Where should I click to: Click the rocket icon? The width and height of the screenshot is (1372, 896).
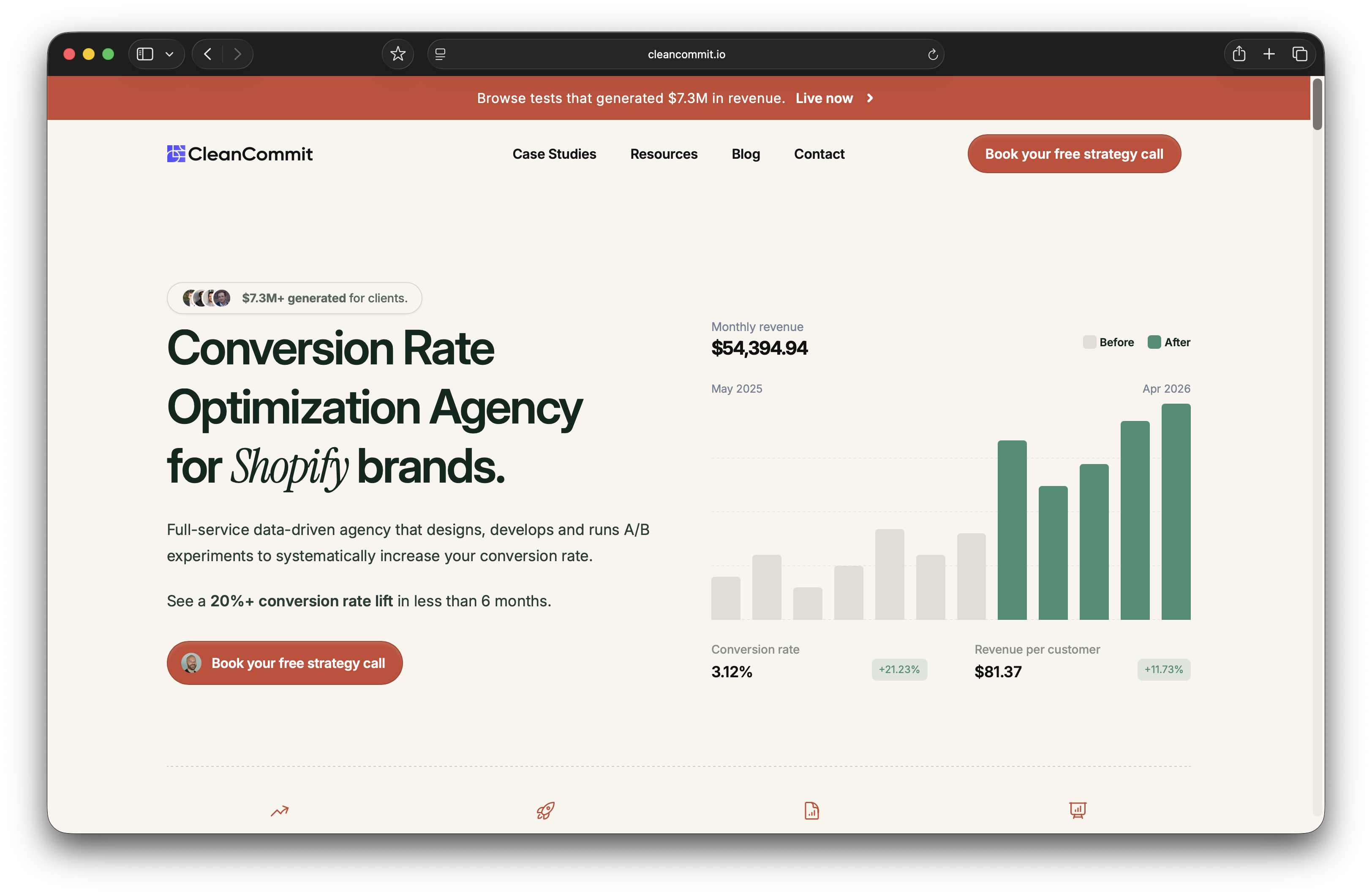coord(545,811)
